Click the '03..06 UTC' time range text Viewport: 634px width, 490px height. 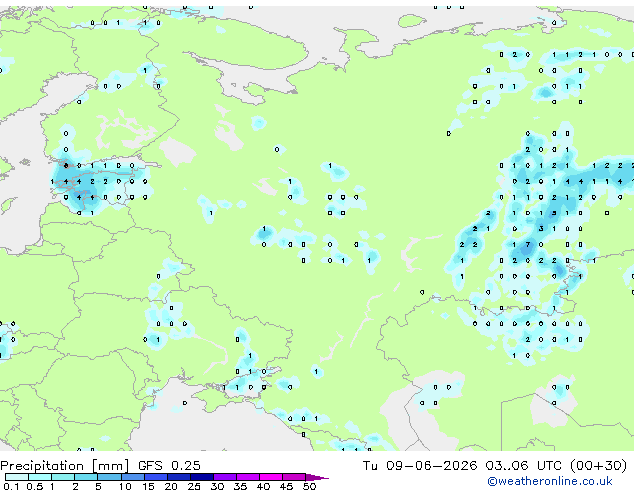click(x=523, y=466)
